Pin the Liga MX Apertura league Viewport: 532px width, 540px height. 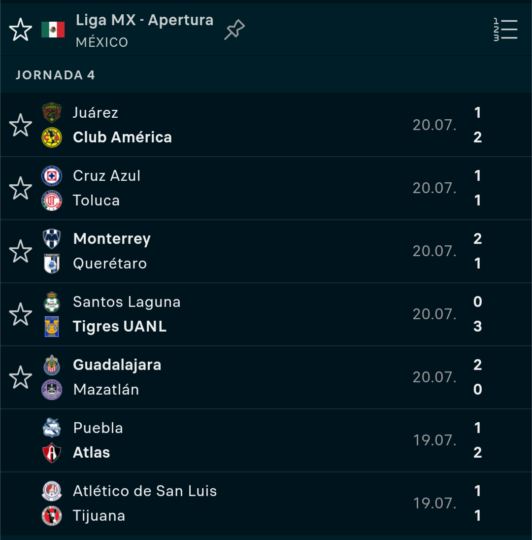(x=234, y=30)
